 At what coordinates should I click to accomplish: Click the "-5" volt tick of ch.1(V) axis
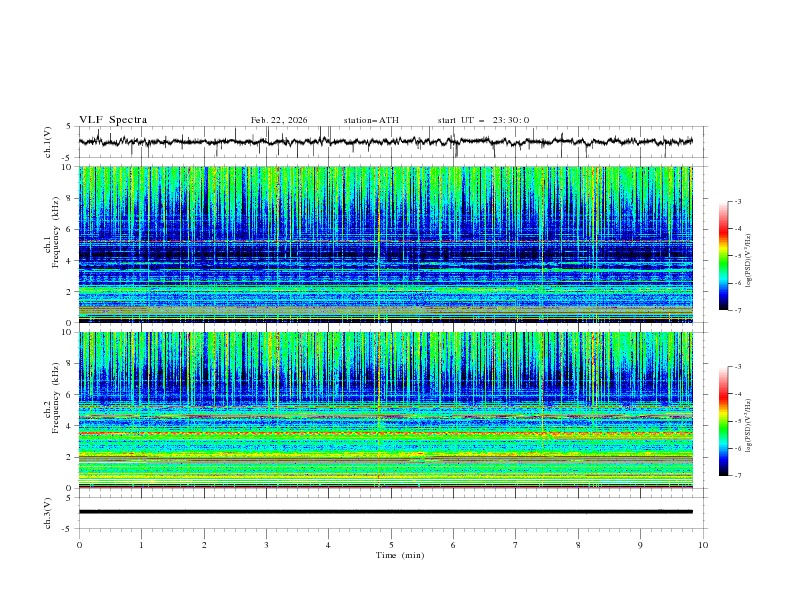pyautogui.click(x=68, y=158)
